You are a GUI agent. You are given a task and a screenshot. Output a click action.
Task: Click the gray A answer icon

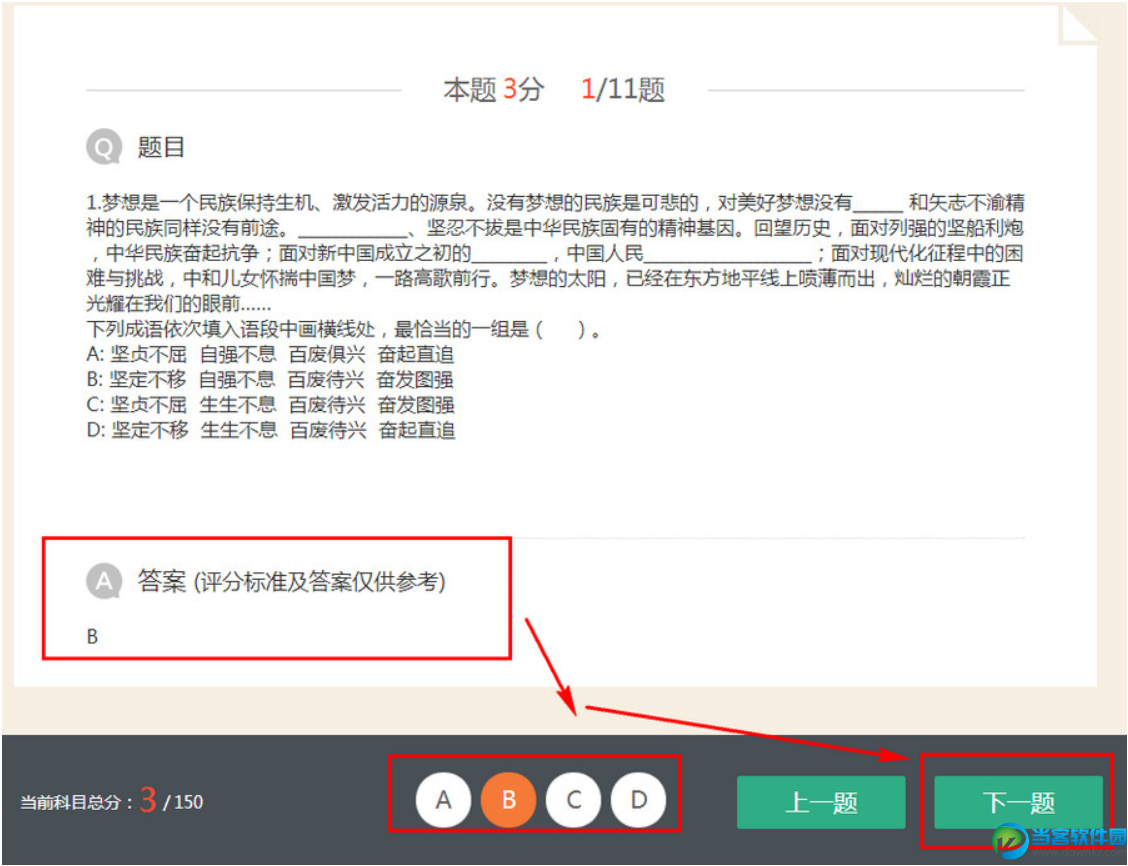tap(104, 580)
